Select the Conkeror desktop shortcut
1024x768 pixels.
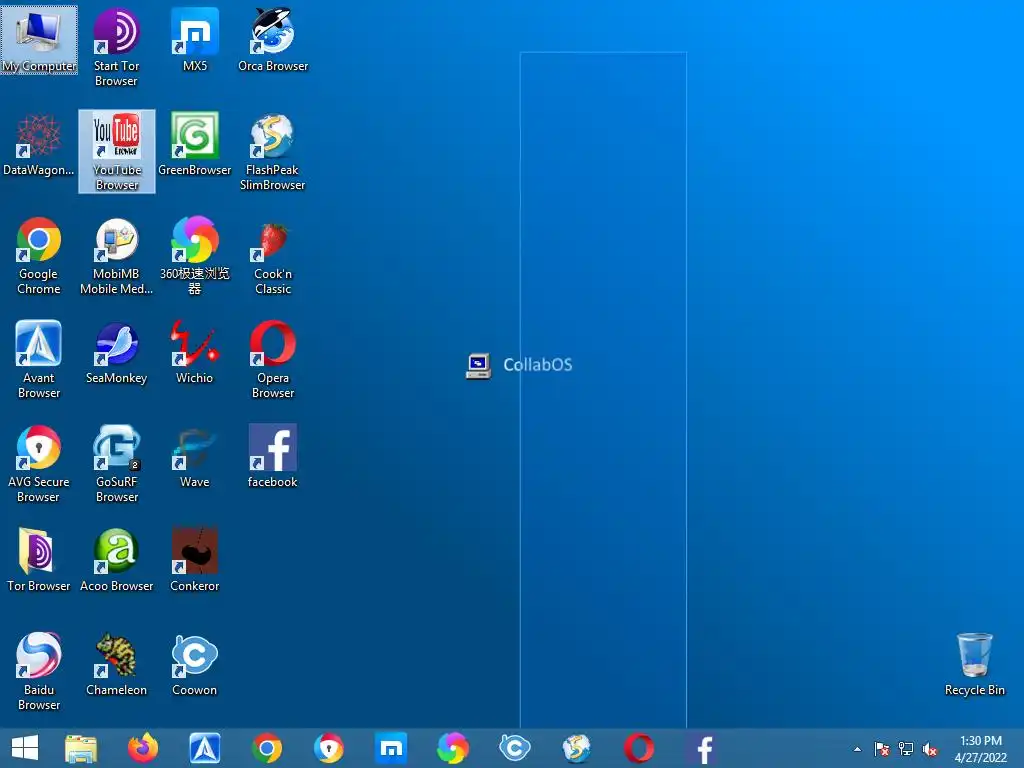pyautogui.click(x=195, y=560)
